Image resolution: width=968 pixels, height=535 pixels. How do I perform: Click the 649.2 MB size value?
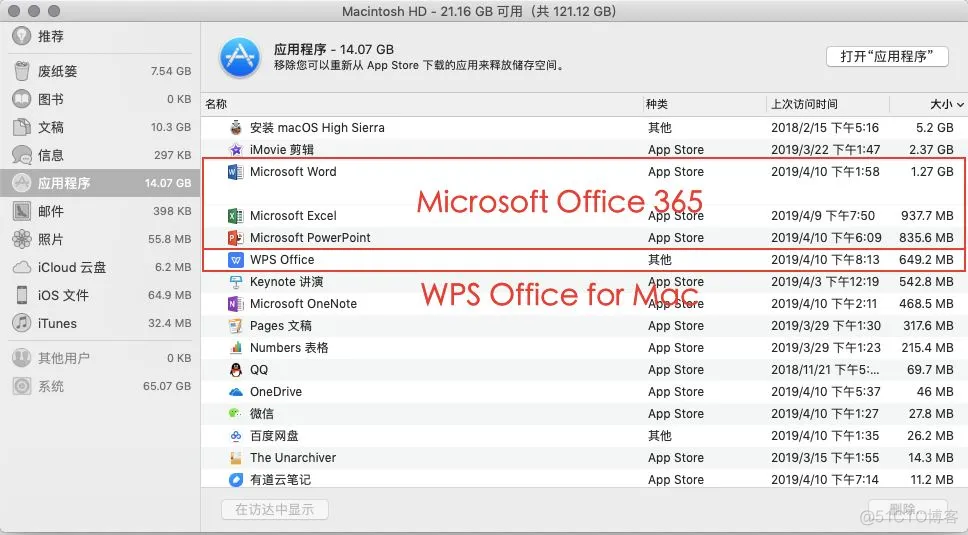tap(926, 260)
